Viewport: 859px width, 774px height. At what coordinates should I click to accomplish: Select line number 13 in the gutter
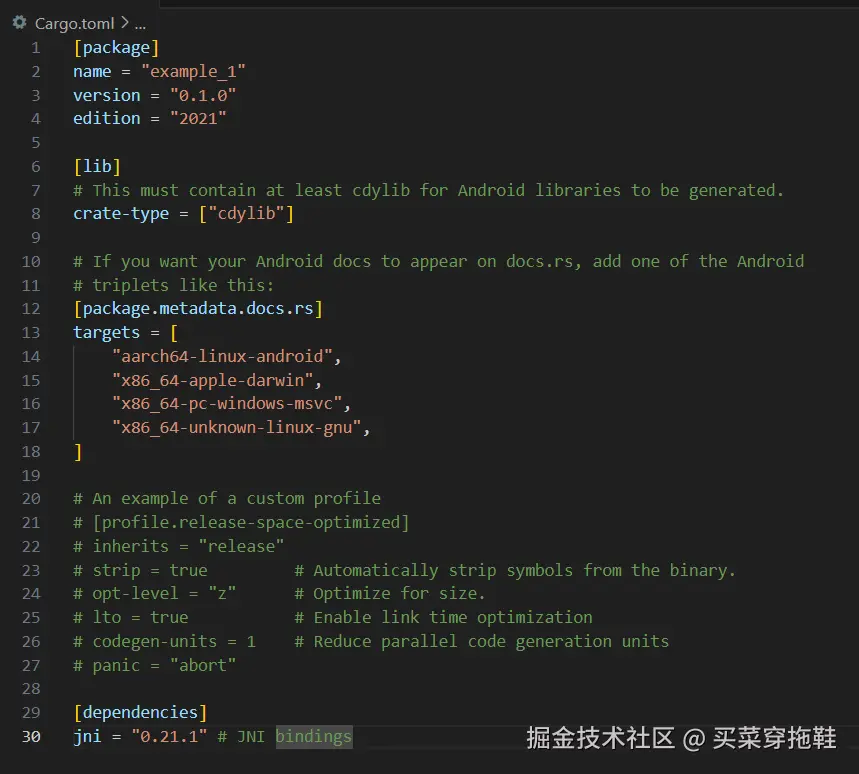click(x=31, y=332)
